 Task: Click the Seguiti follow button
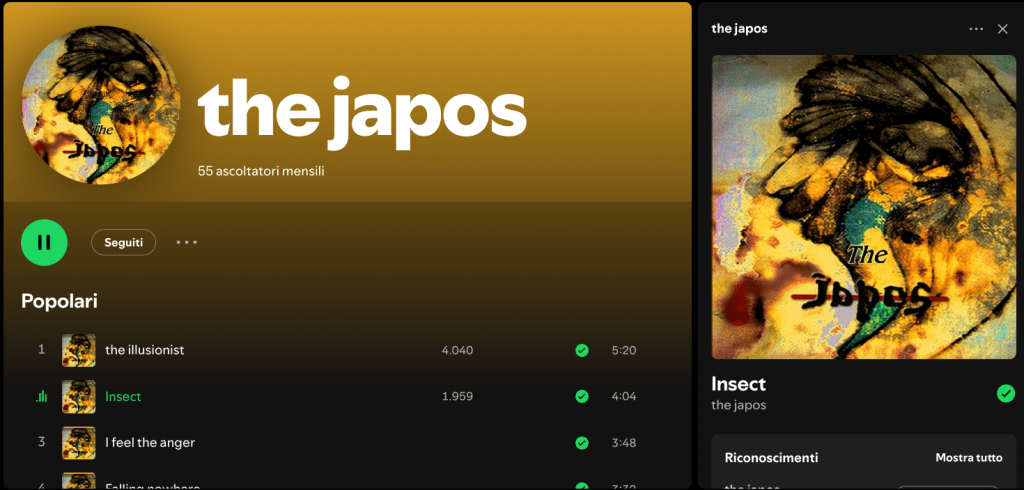(x=123, y=242)
